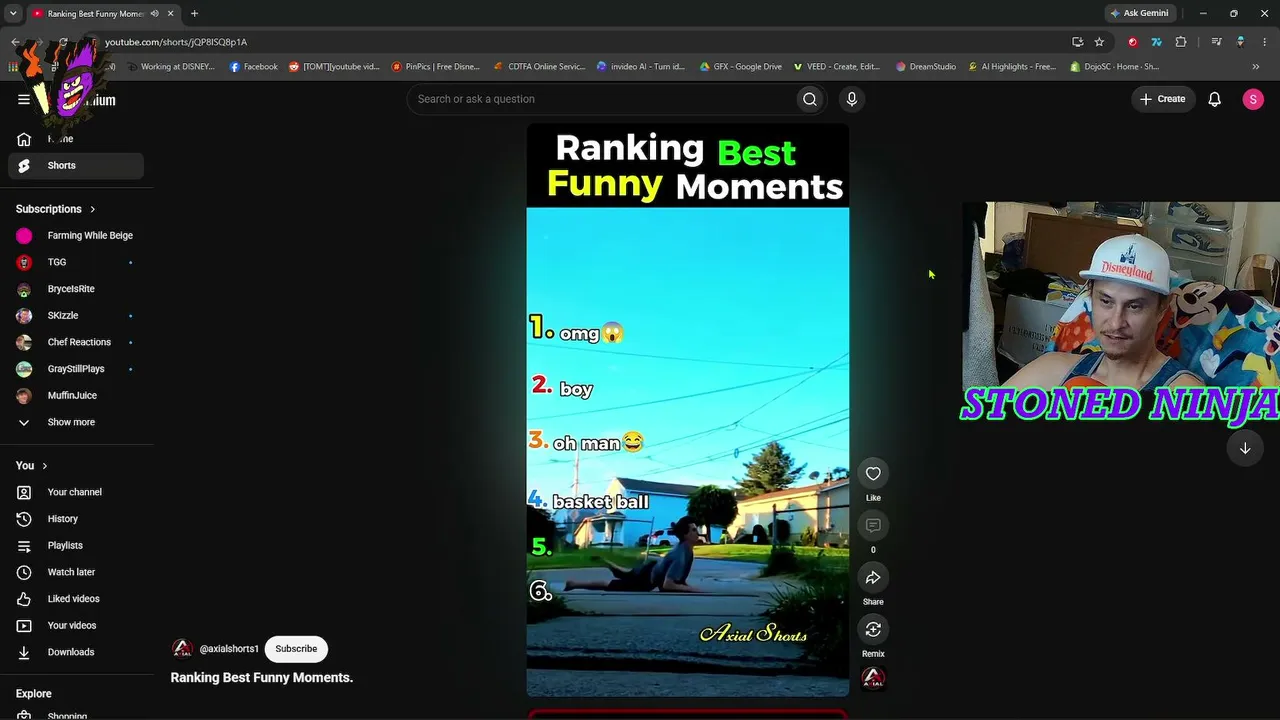Like the Short with the heart icon
The image size is (1280, 720).
pyautogui.click(x=873, y=474)
